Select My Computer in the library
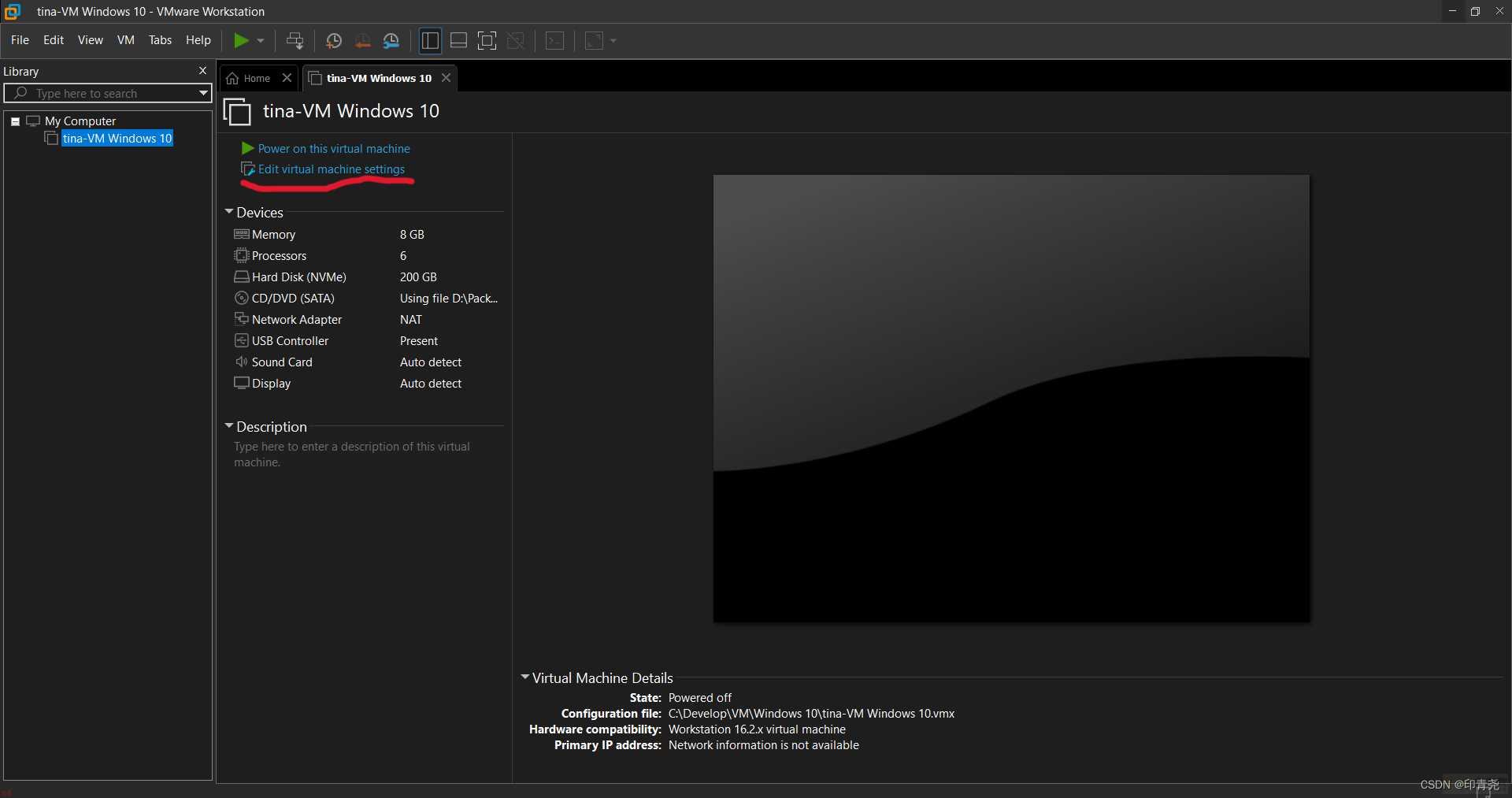This screenshot has width=1512, height=798. click(x=80, y=121)
